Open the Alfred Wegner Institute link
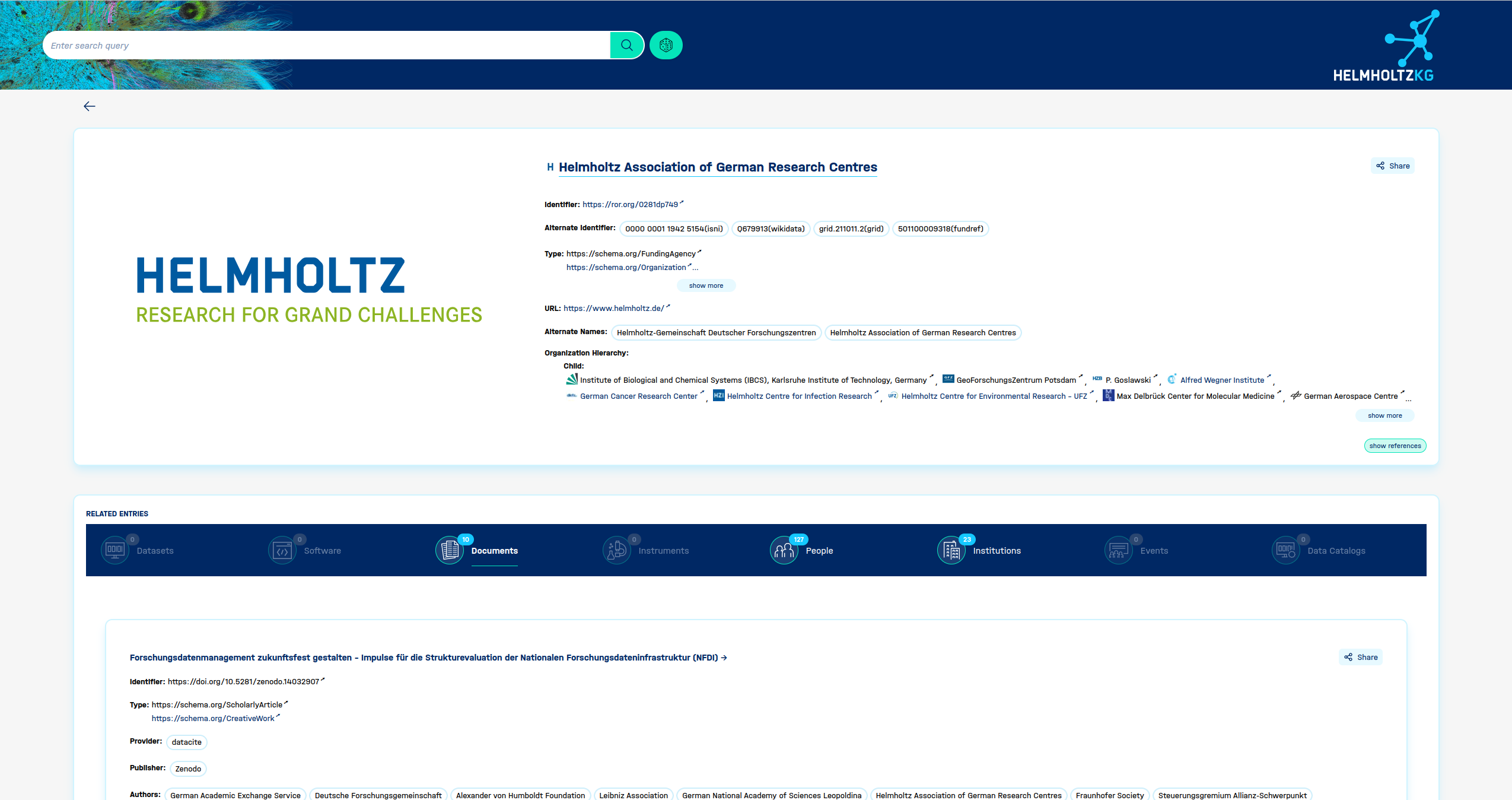Viewport: 1512px width, 800px height. (x=1222, y=380)
